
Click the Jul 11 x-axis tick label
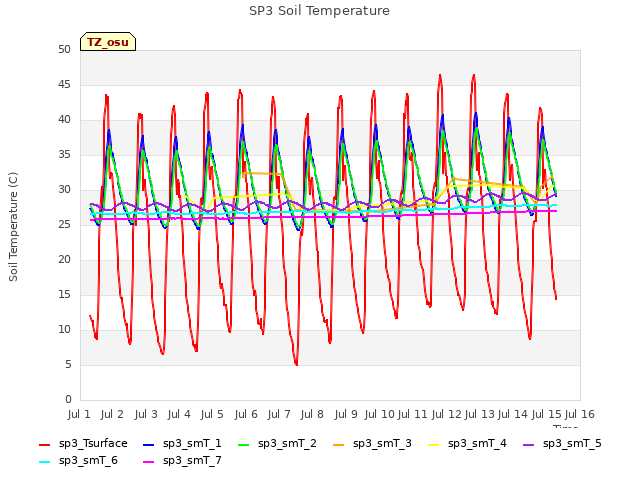pyautogui.click(x=413, y=414)
